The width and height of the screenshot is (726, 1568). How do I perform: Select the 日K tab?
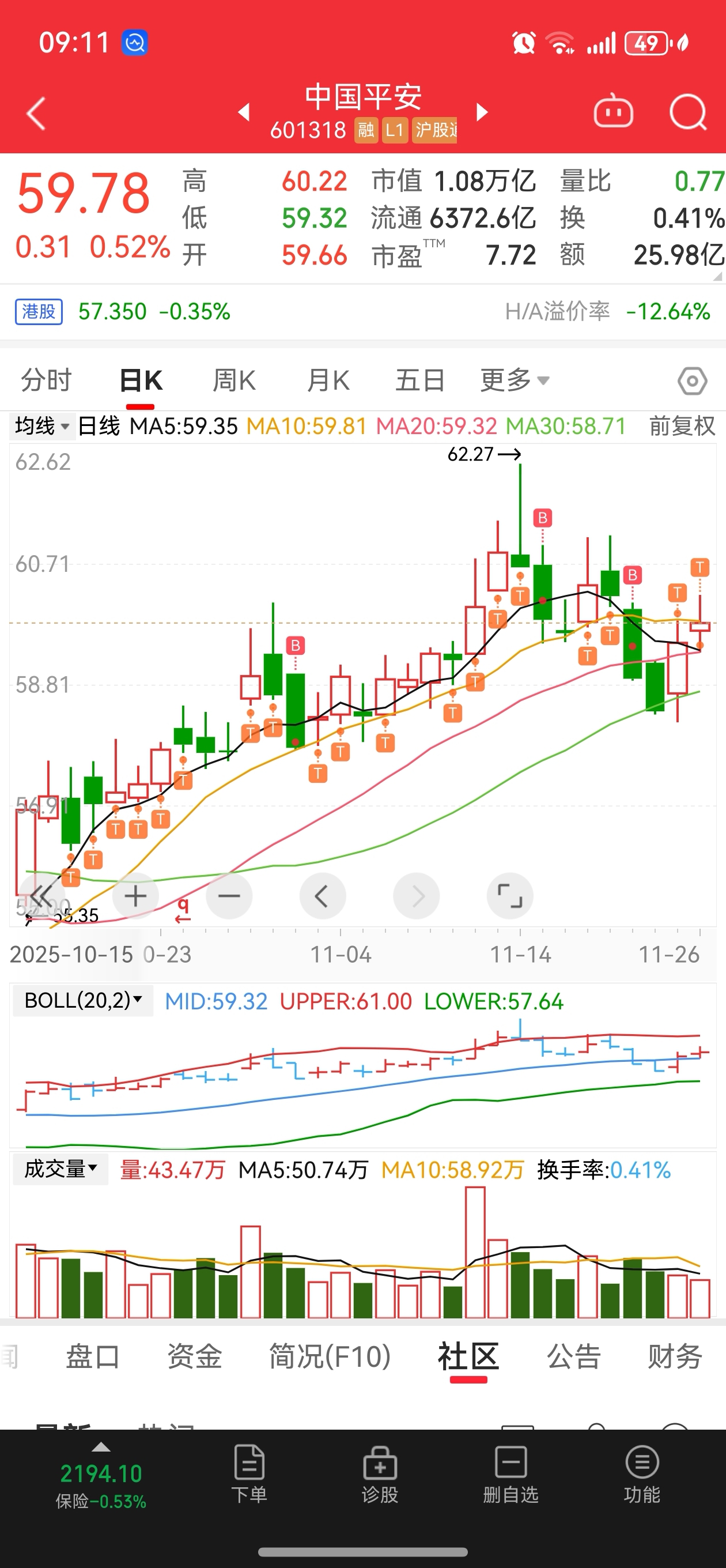pos(141,380)
